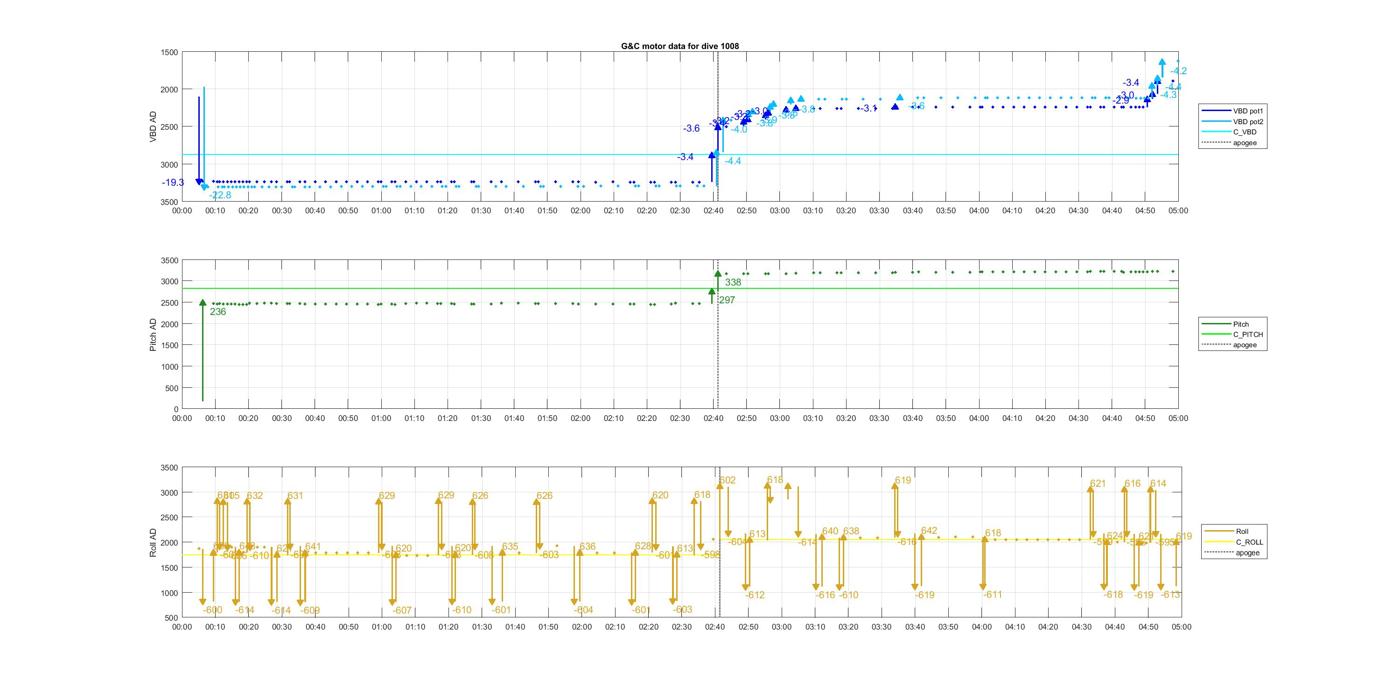The image size is (1400, 693).
Task: Click the "-607" label in the Roll plot
Action: tap(402, 610)
